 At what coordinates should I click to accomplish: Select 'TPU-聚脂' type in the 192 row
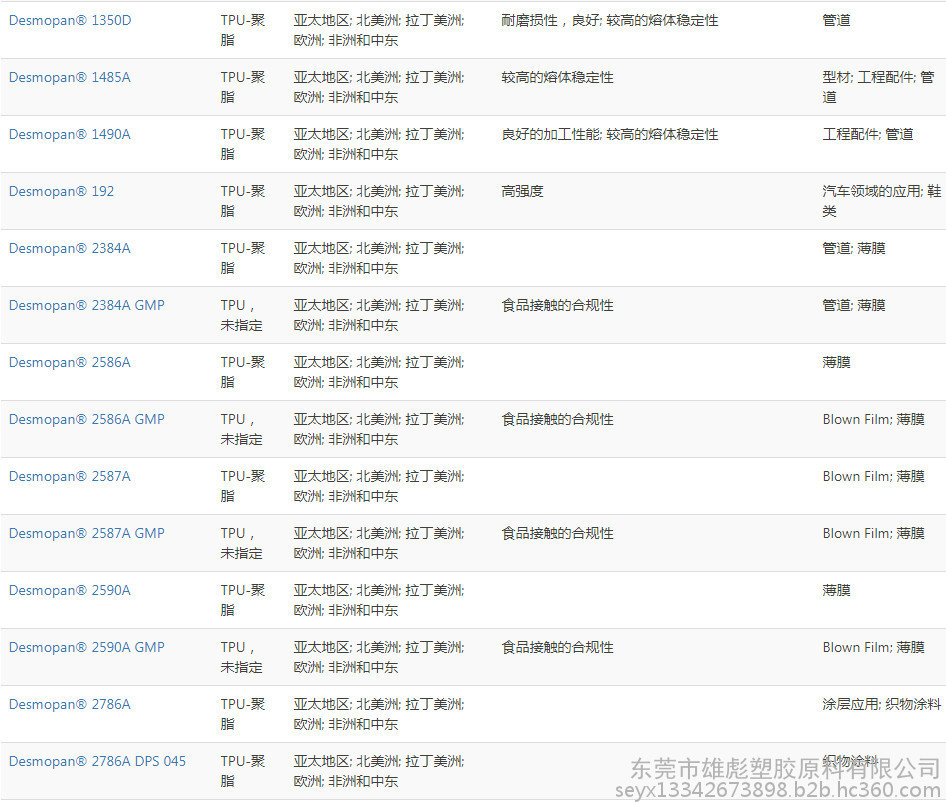243,202
